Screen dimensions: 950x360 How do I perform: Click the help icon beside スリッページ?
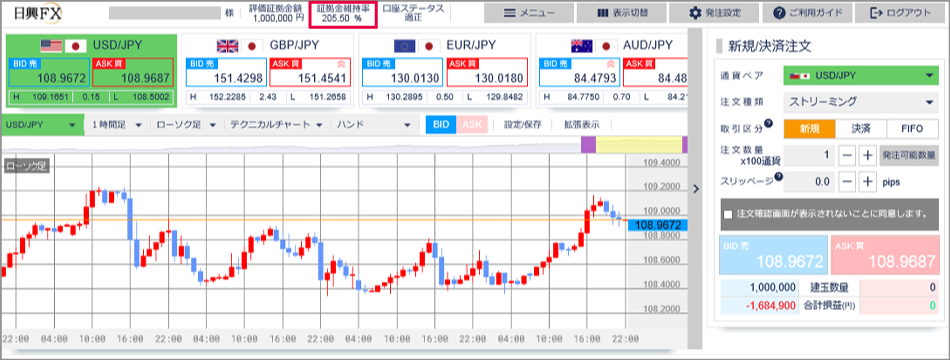tap(779, 176)
